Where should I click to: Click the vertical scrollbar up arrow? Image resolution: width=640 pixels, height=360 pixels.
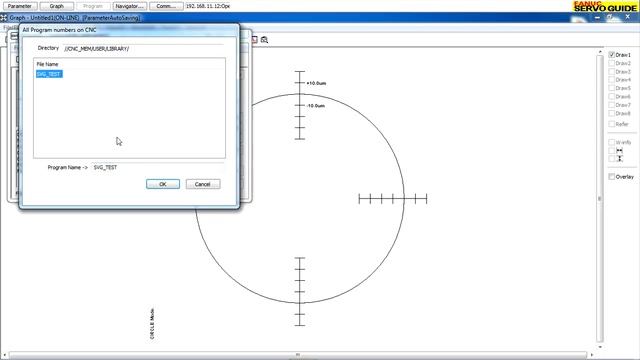coord(600,52)
